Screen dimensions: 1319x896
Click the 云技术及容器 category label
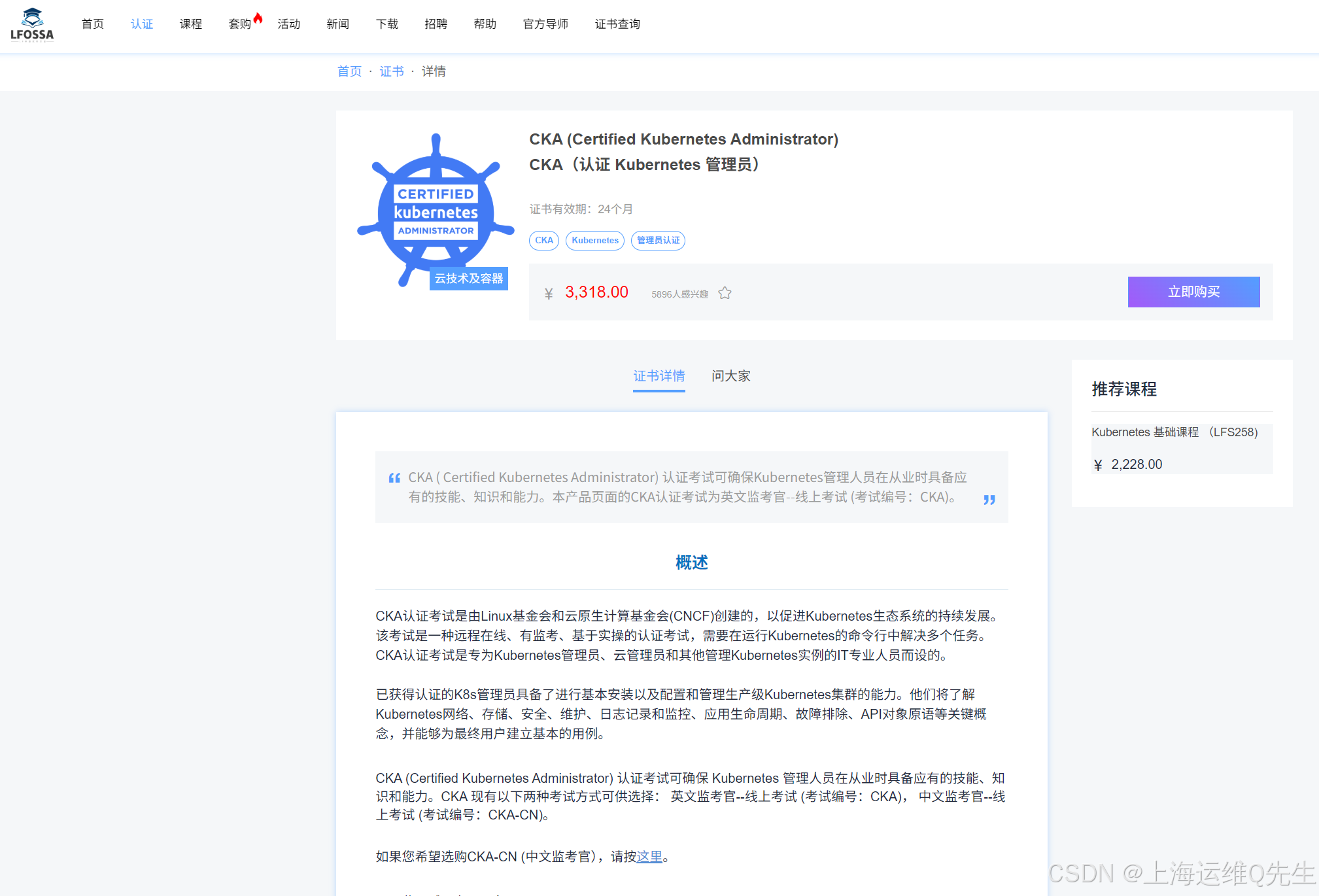[x=469, y=279]
